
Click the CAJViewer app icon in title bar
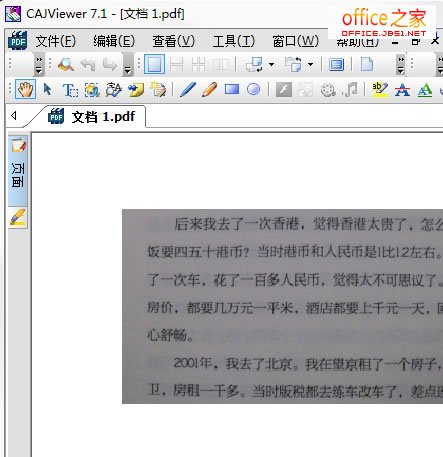coord(13,14)
